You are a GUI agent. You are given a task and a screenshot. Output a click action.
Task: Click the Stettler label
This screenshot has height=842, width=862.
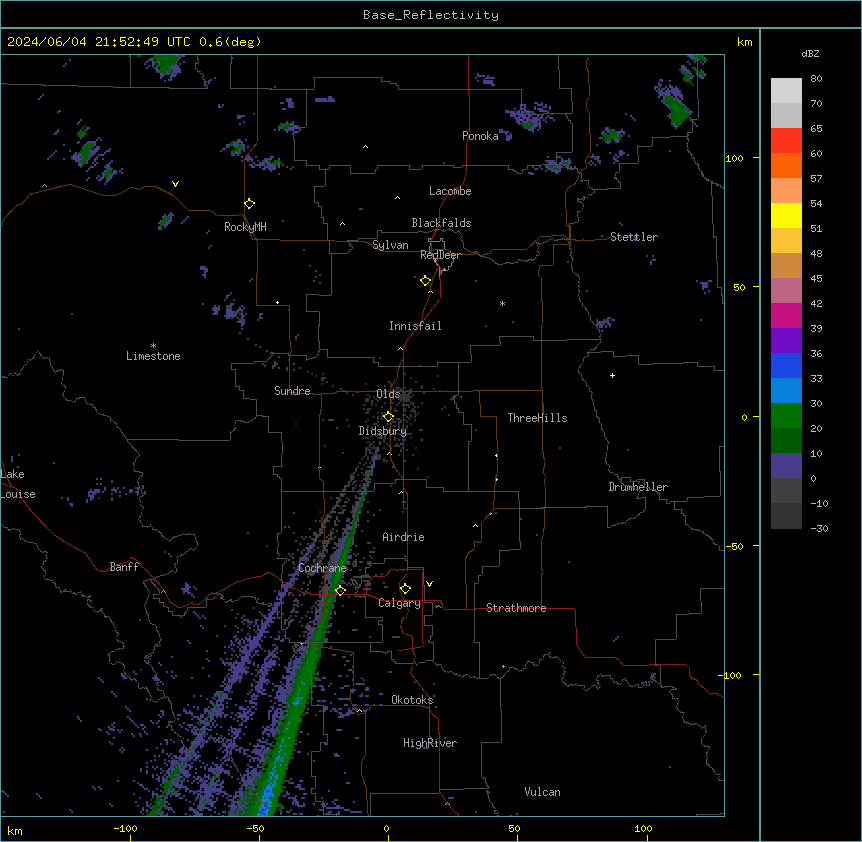tap(634, 237)
